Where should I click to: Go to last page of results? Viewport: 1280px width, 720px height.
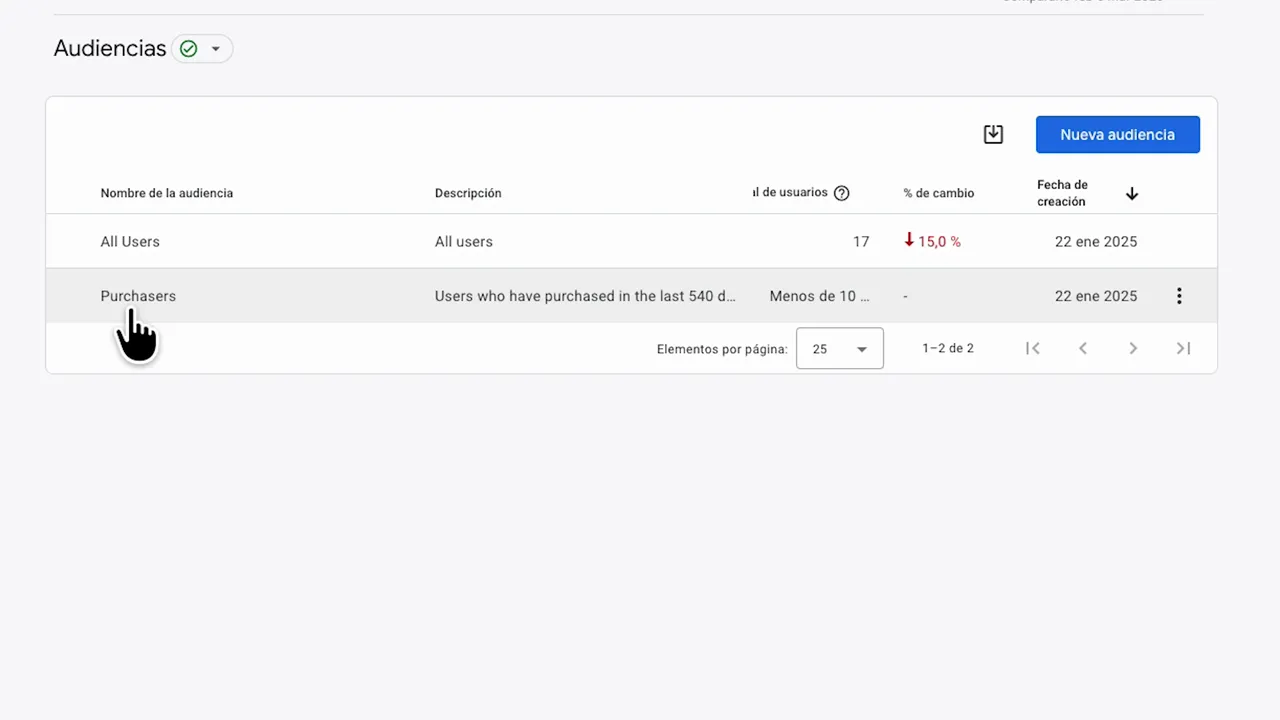[1183, 348]
